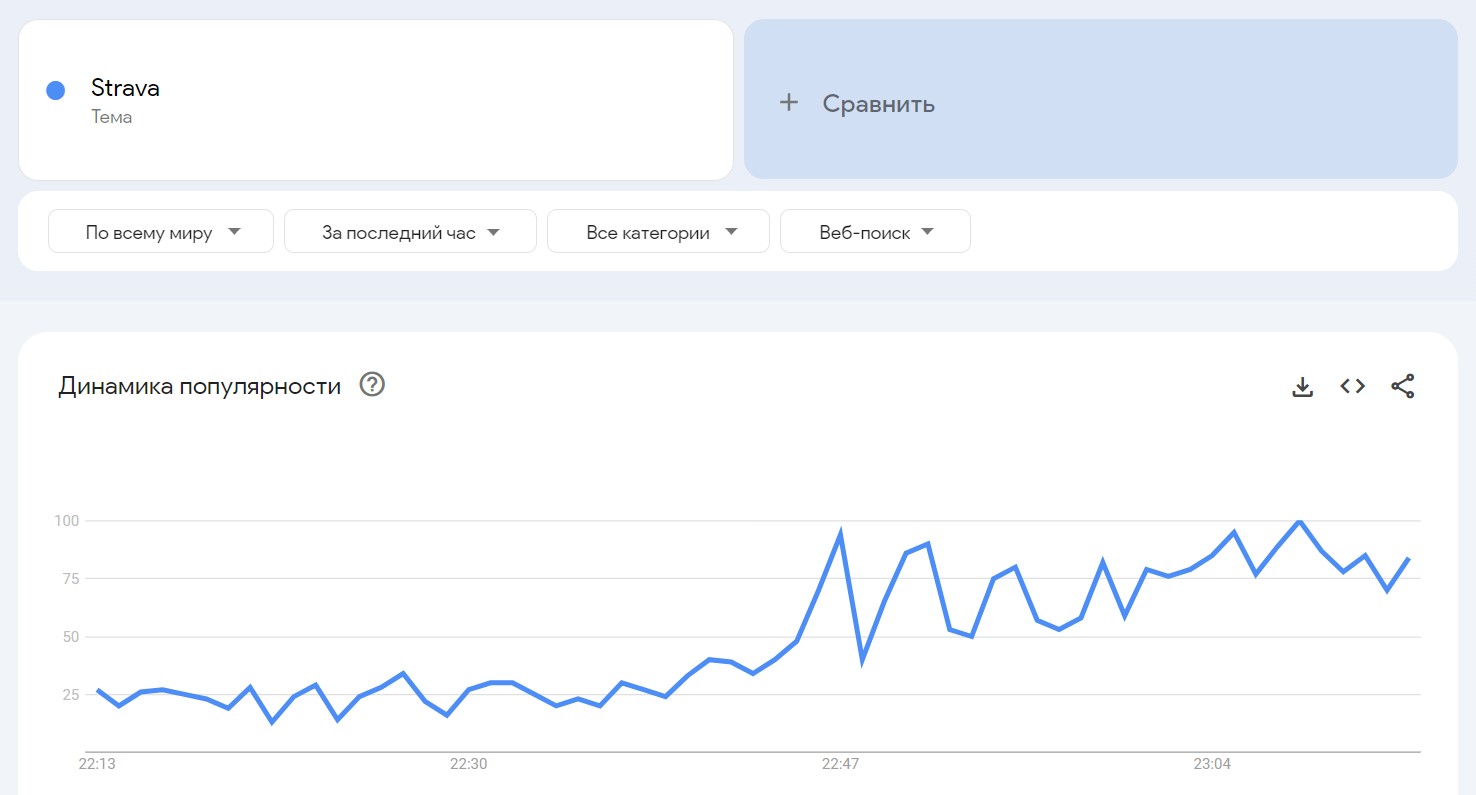Open help for Динамика популярности
Screen dimensions: 1476x795
click(x=373, y=385)
